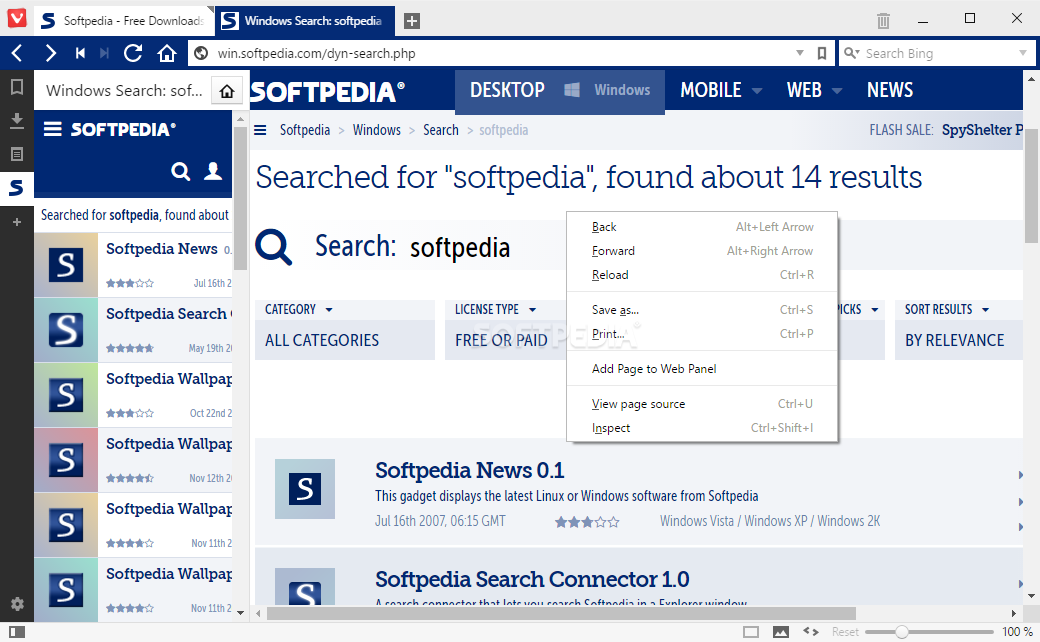Open the closed tabs trash icon
Screen dimensions: 1040x642
(x=883, y=21)
